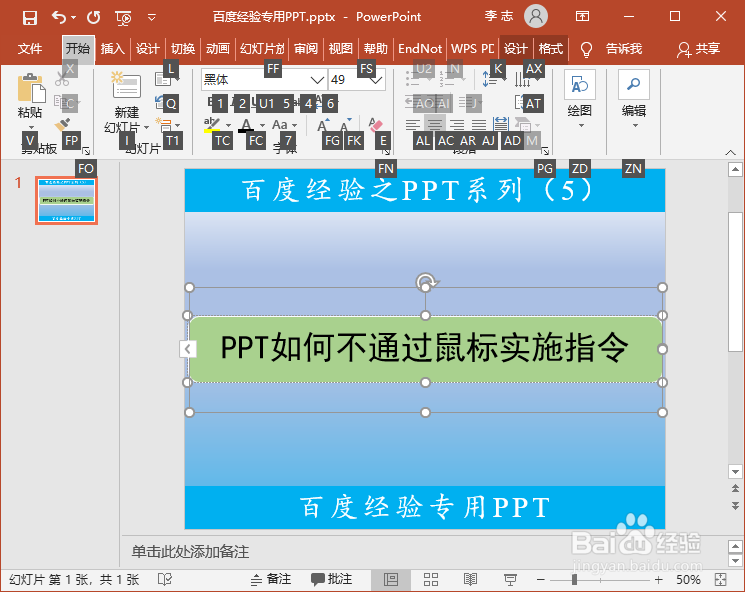Screen dimensions: 745x592
Task: Click the 共享 share button
Action: click(x=699, y=48)
